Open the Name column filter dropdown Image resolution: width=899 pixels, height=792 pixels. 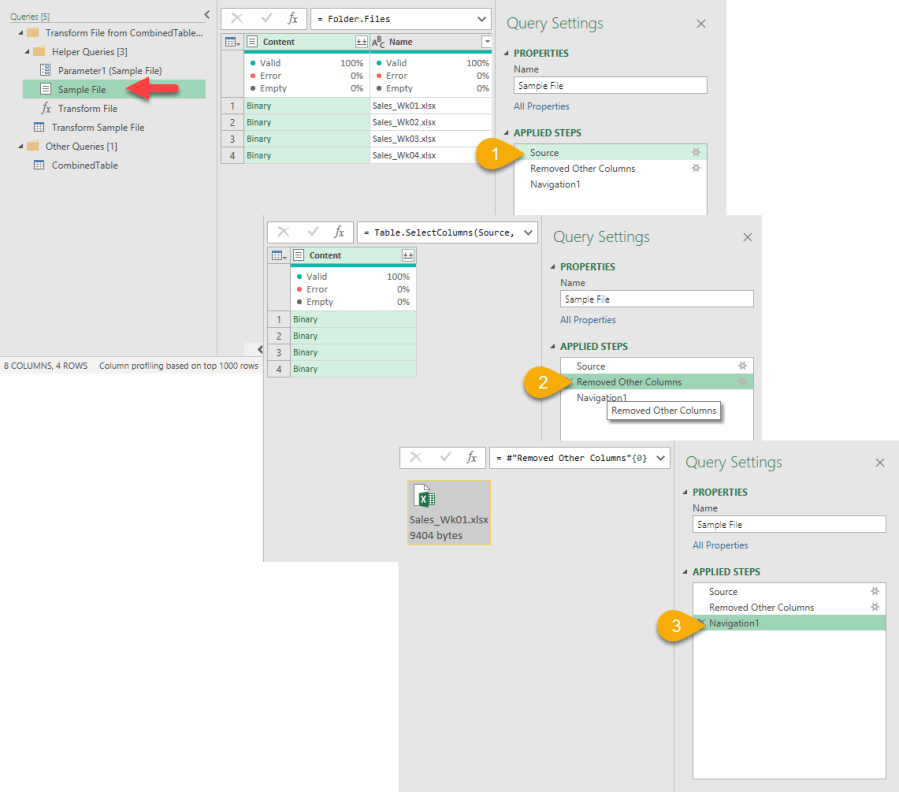point(486,41)
